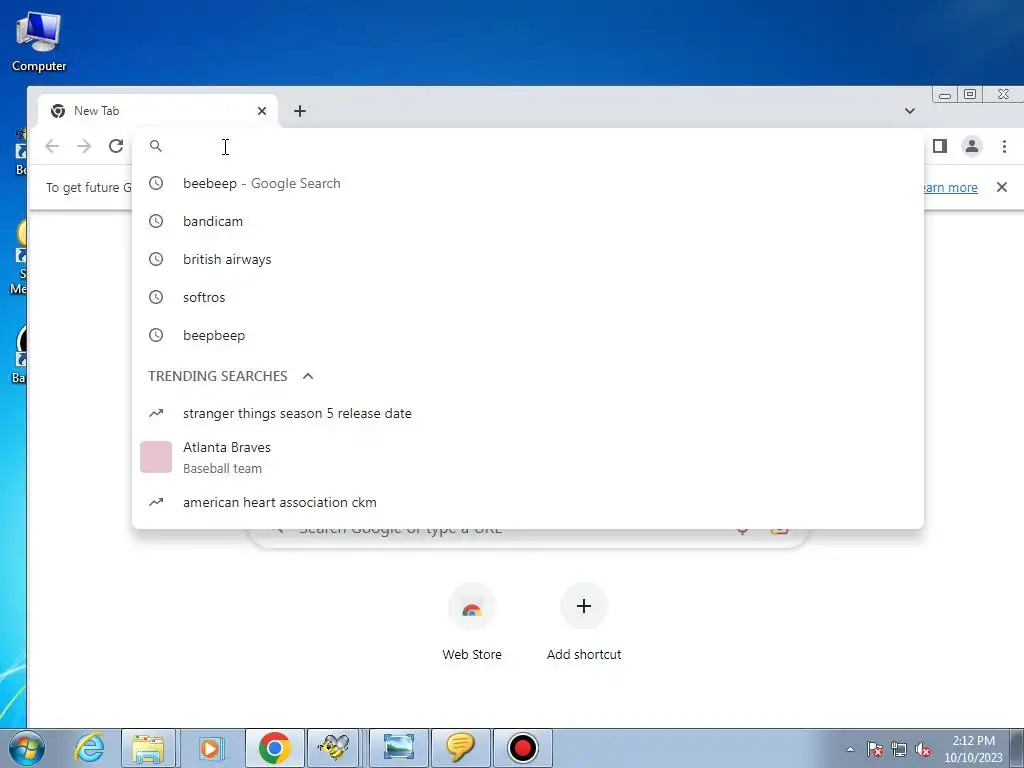Choose the softros history suggestion

(x=528, y=297)
